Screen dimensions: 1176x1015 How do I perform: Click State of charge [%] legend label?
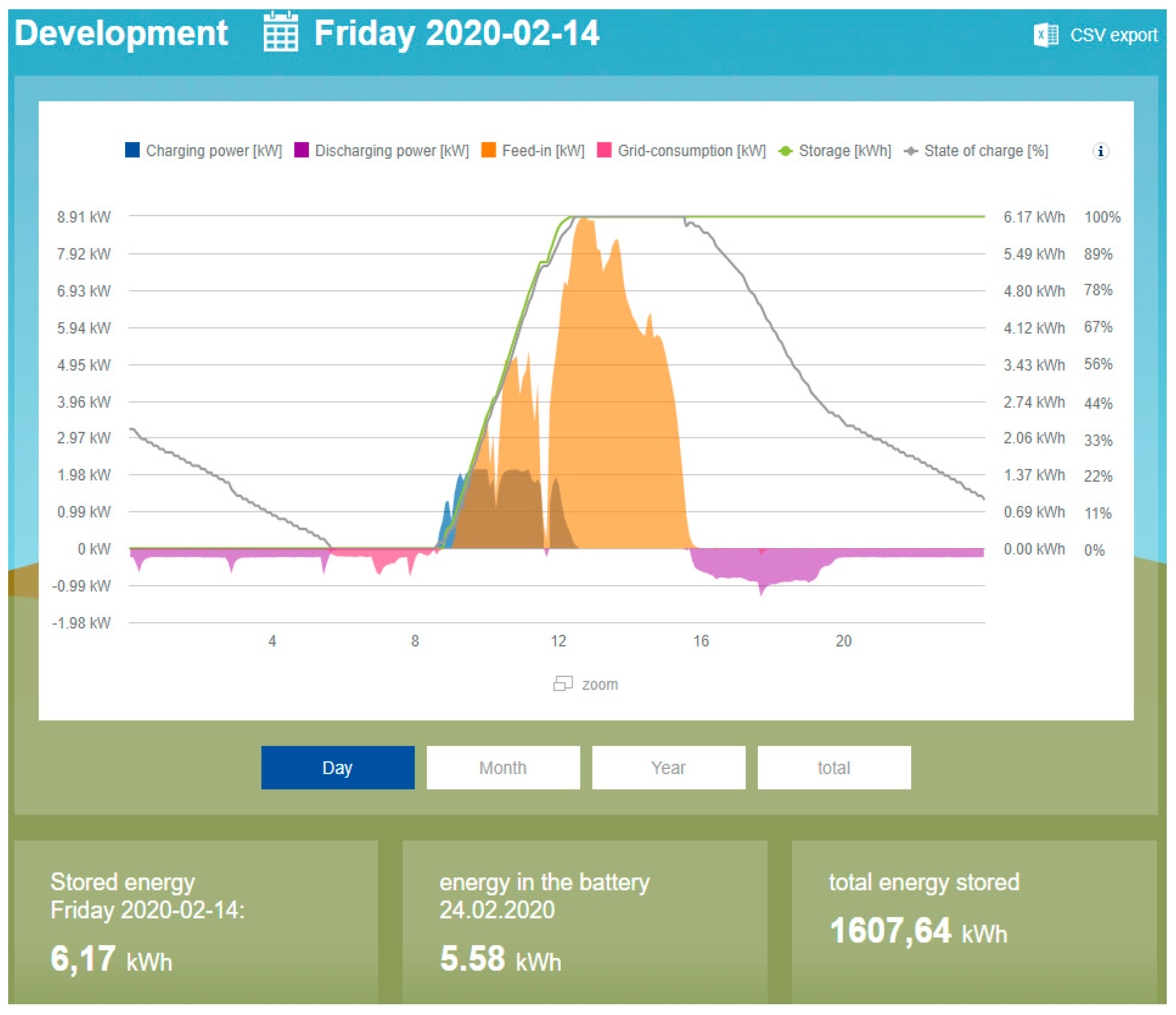[x=986, y=151]
